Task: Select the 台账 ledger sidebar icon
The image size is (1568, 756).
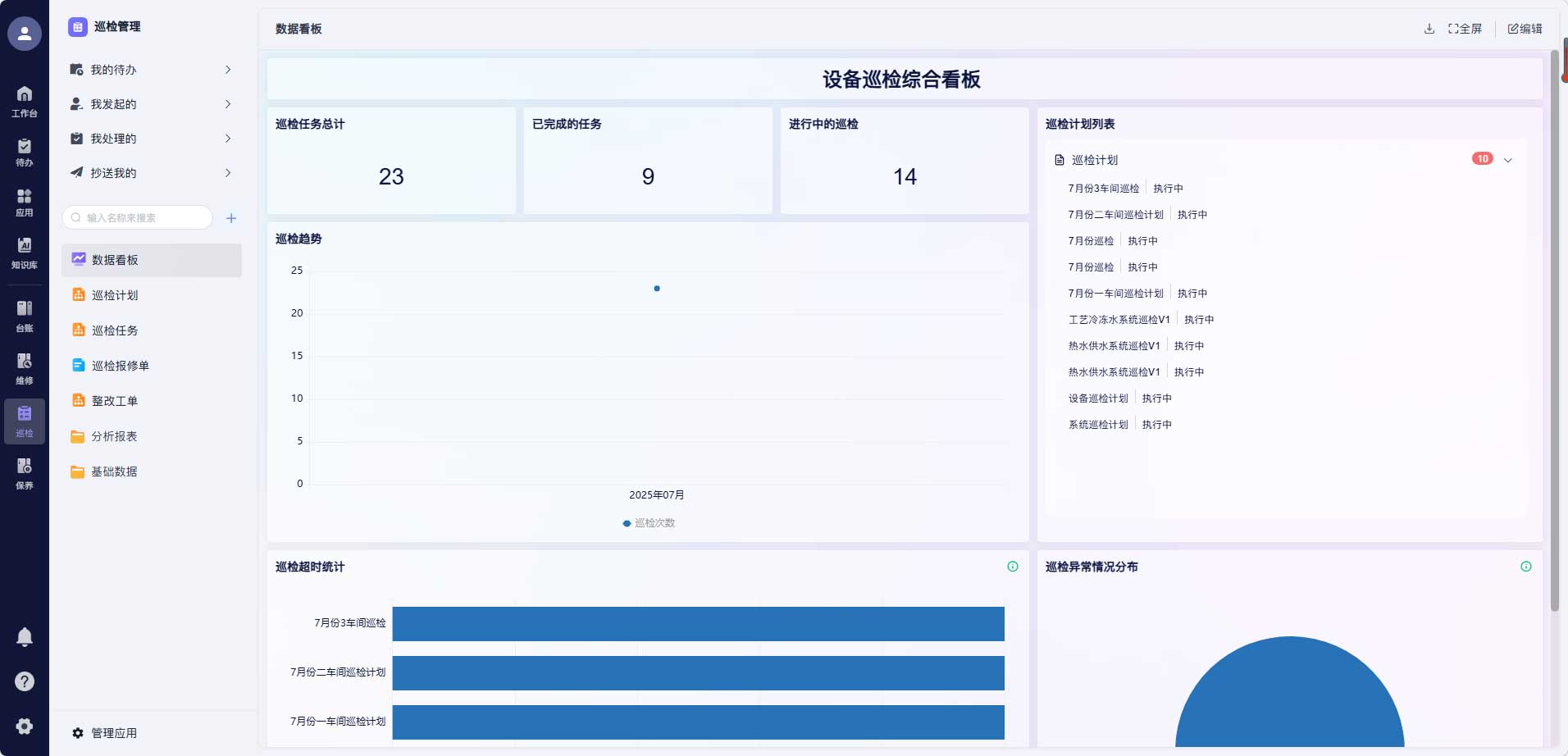Action: click(x=24, y=315)
